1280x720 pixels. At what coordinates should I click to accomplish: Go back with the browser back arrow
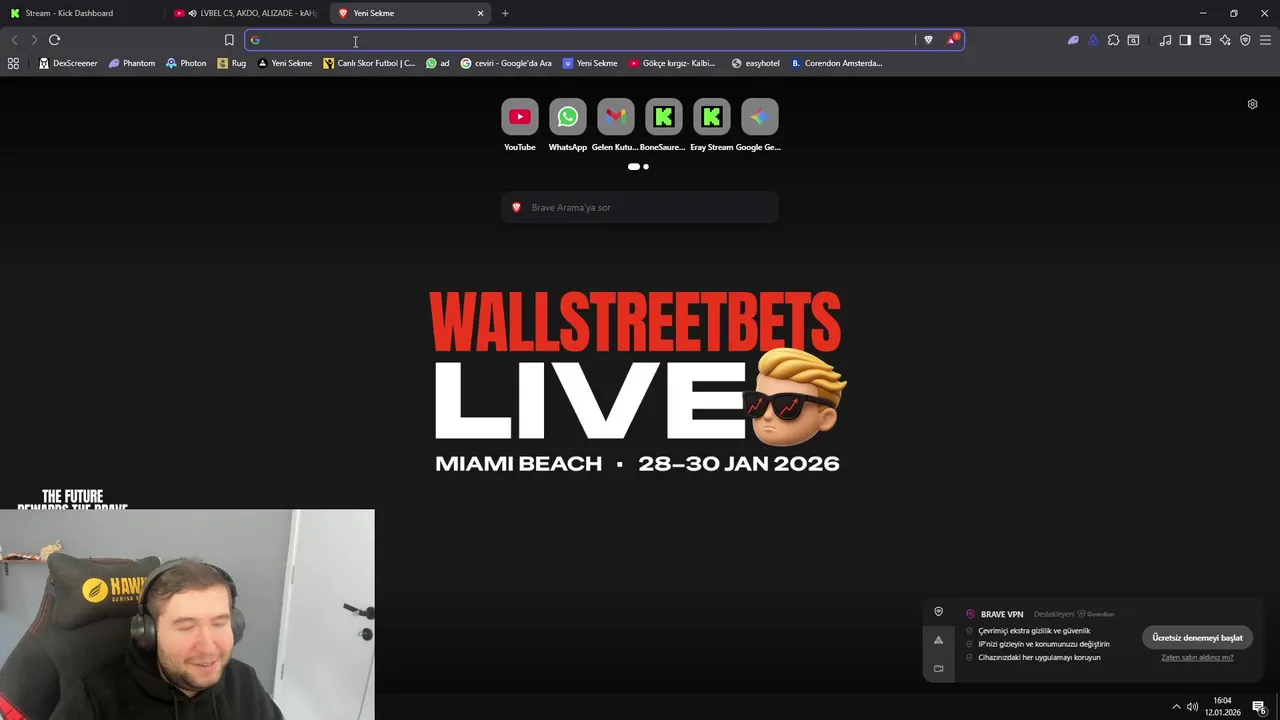coord(14,40)
